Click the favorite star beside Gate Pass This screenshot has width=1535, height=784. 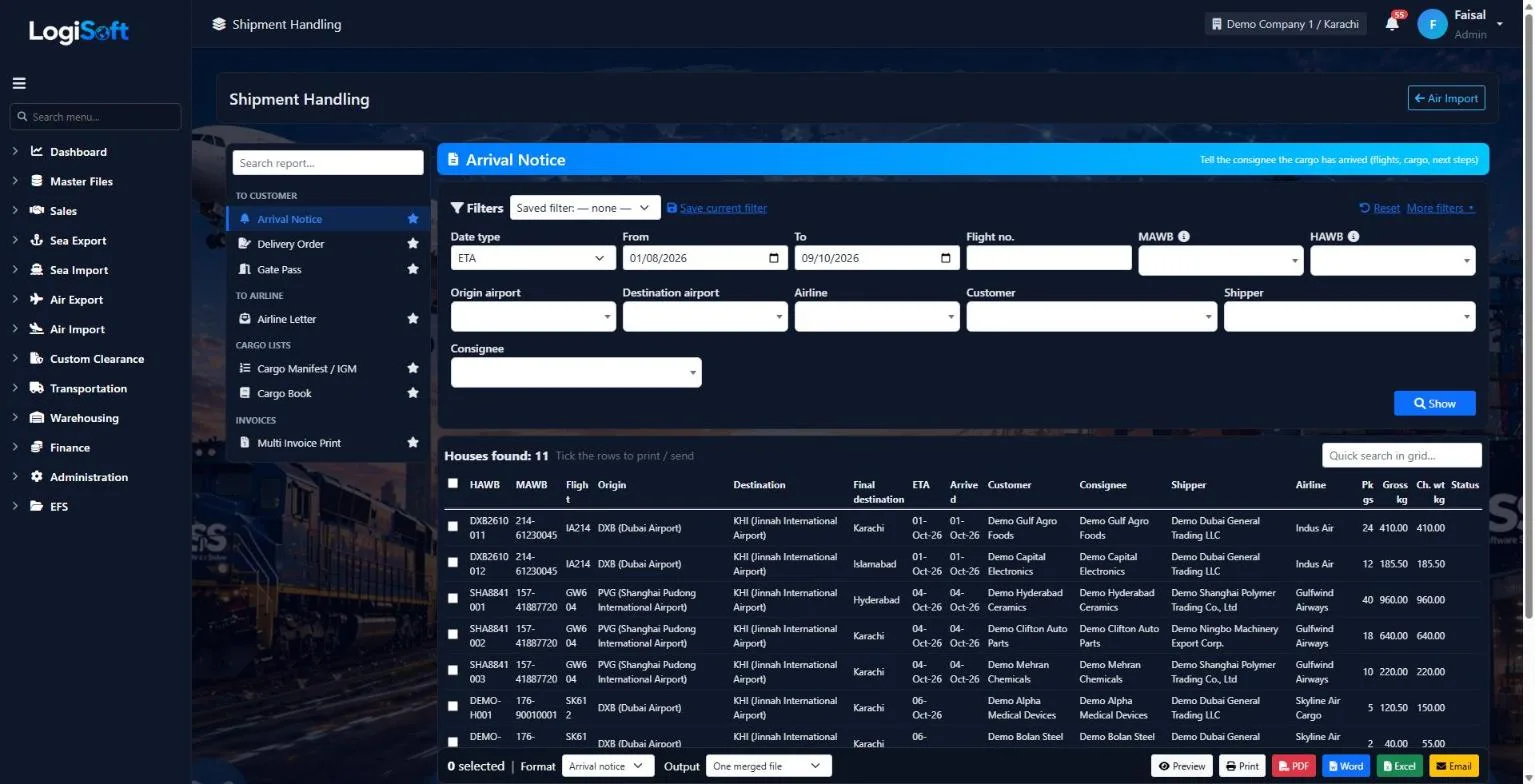tap(413, 269)
